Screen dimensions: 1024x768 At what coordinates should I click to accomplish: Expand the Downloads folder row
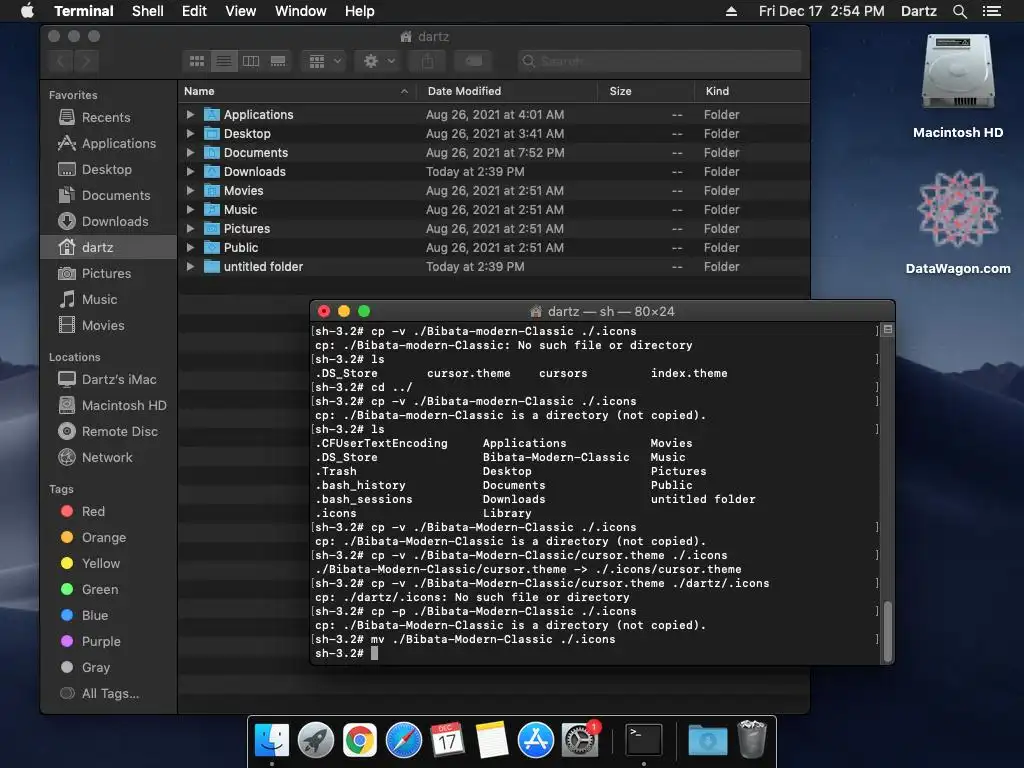[190, 171]
